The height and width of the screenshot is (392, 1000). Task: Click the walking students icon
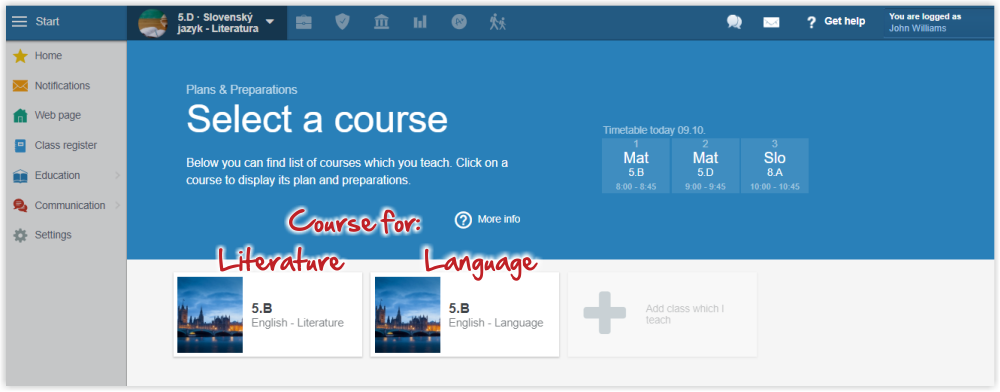click(497, 22)
